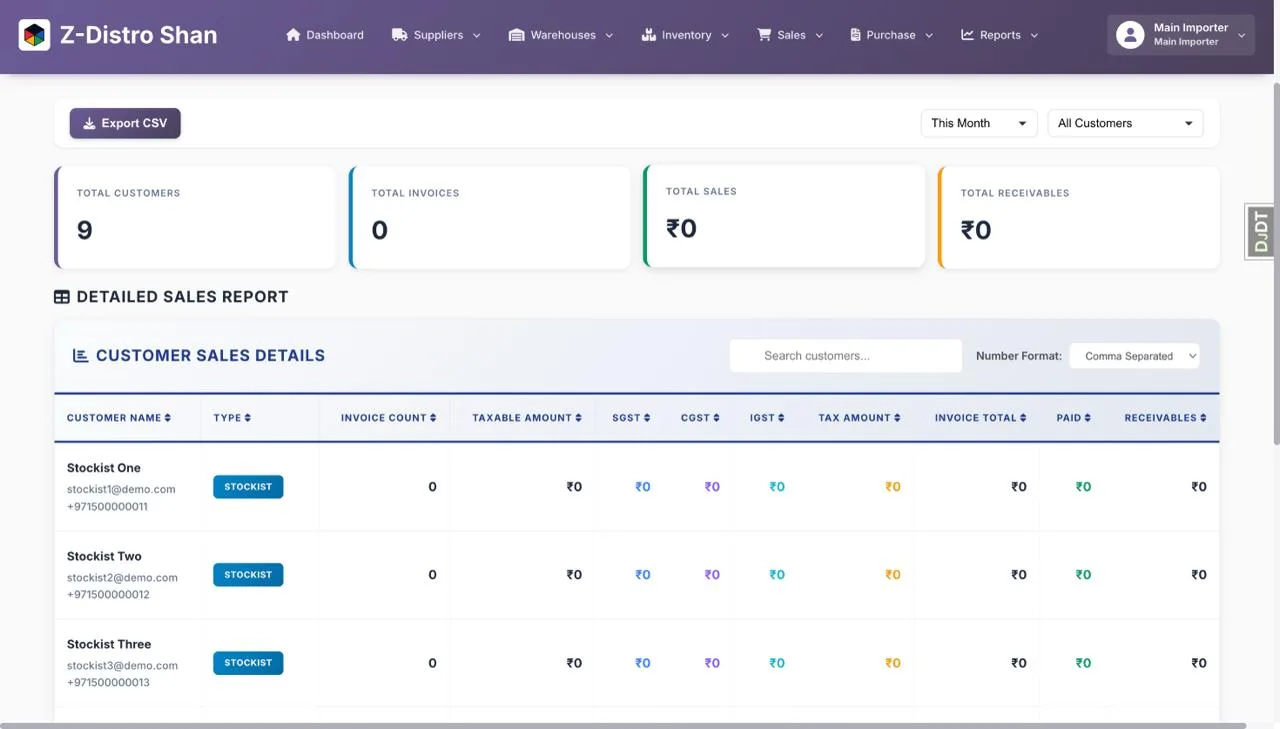Sort by Taxable Amount column
Viewport: 1280px width, 729px height.
(527, 418)
